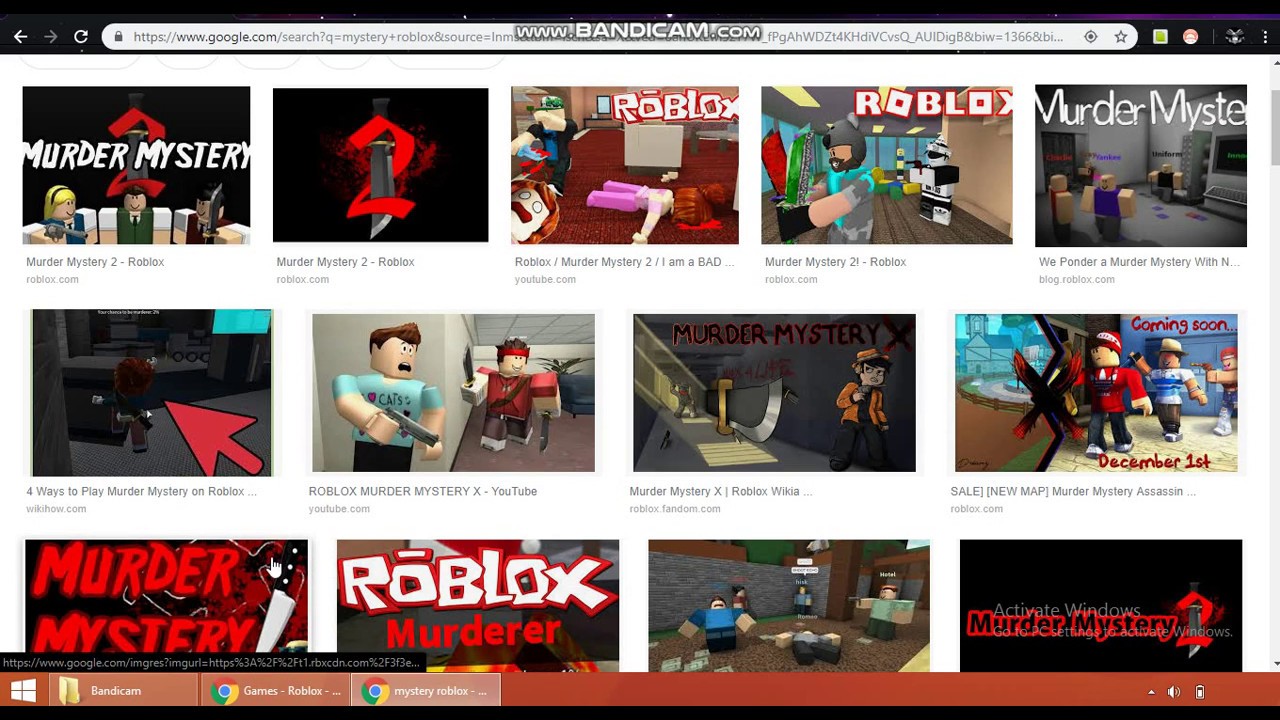Open Murder Mystery X axe thumbnail
The width and height of the screenshot is (1280, 720).
774,393
